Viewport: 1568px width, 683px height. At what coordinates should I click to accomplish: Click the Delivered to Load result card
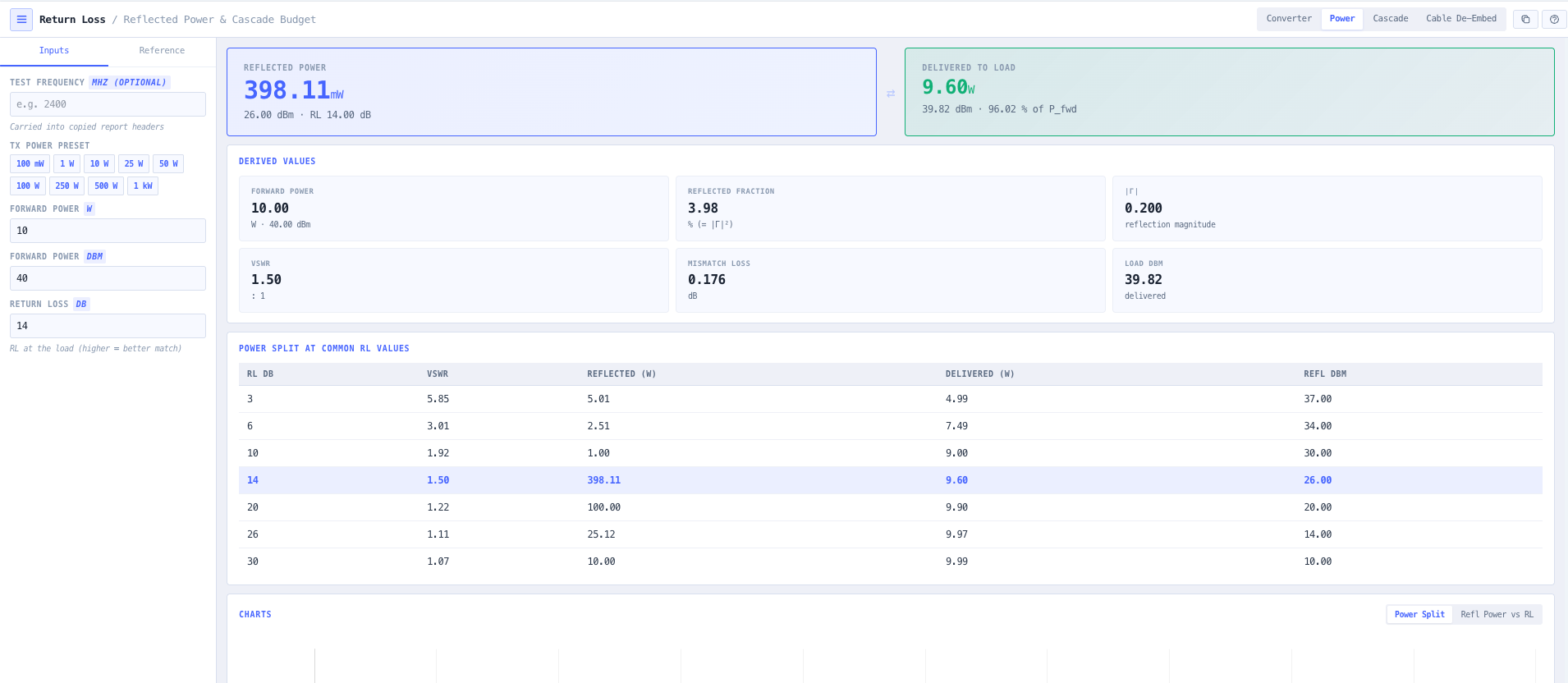point(1229,92)
